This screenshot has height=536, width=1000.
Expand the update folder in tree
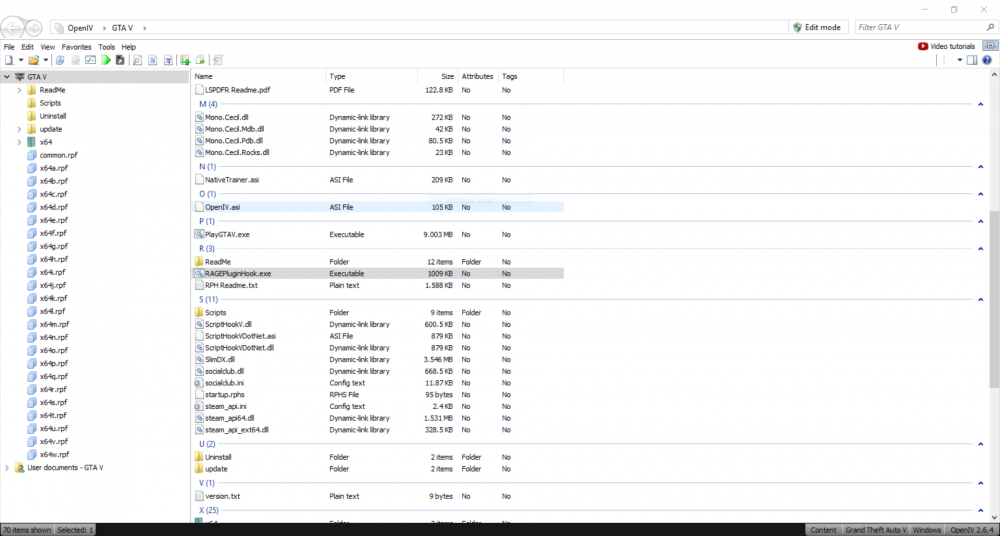(x=19, y=129)
